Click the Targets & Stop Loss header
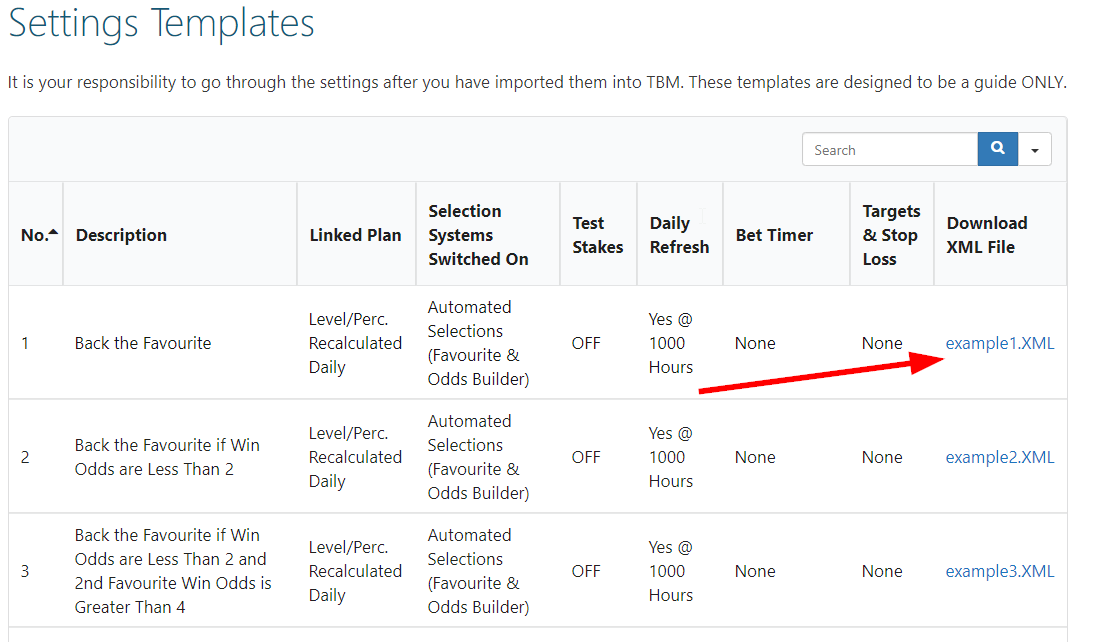This screenshot has width=1094, height=642. (x=891, y=234)
